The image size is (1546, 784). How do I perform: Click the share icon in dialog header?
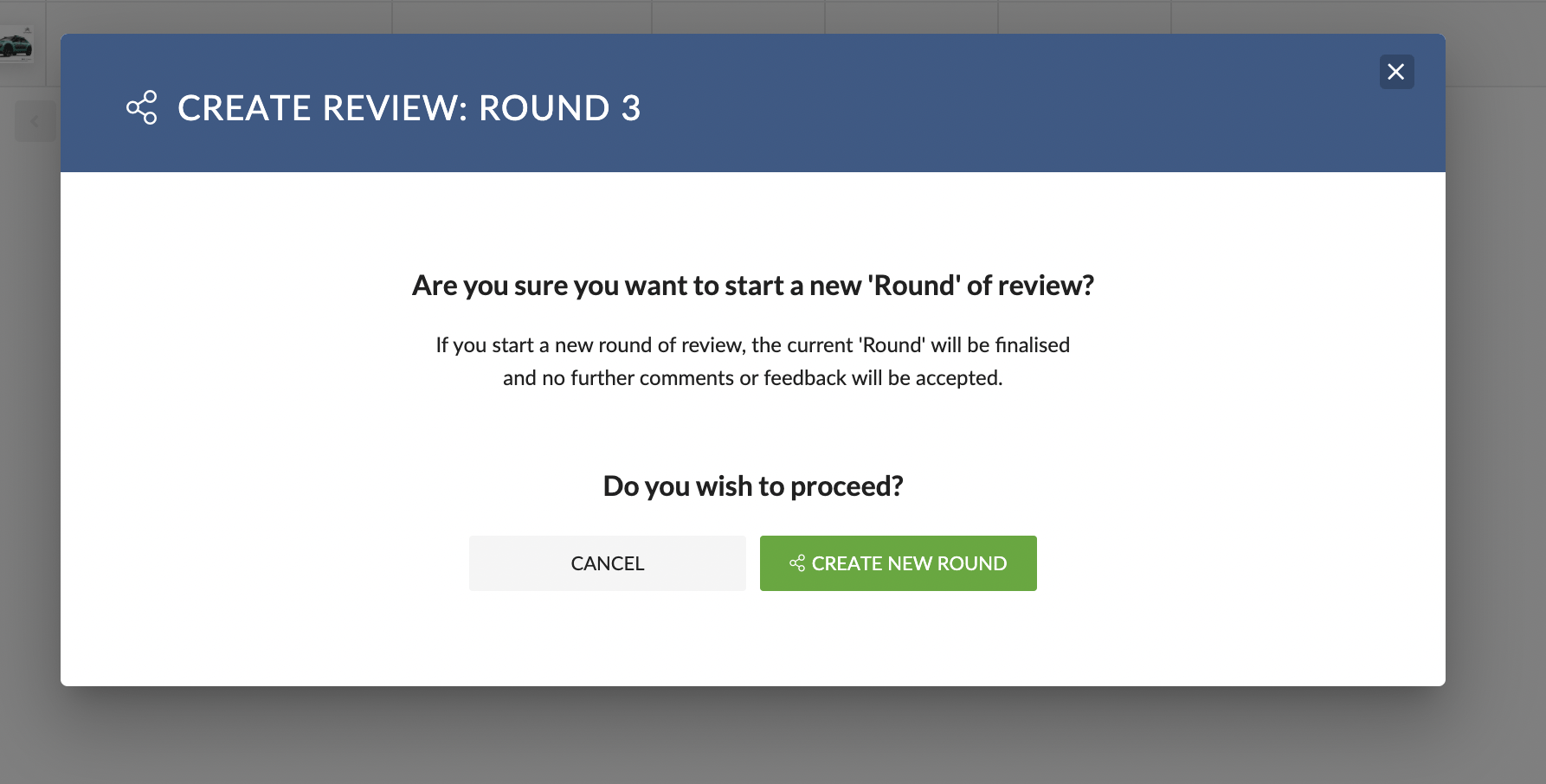point(142,108)
